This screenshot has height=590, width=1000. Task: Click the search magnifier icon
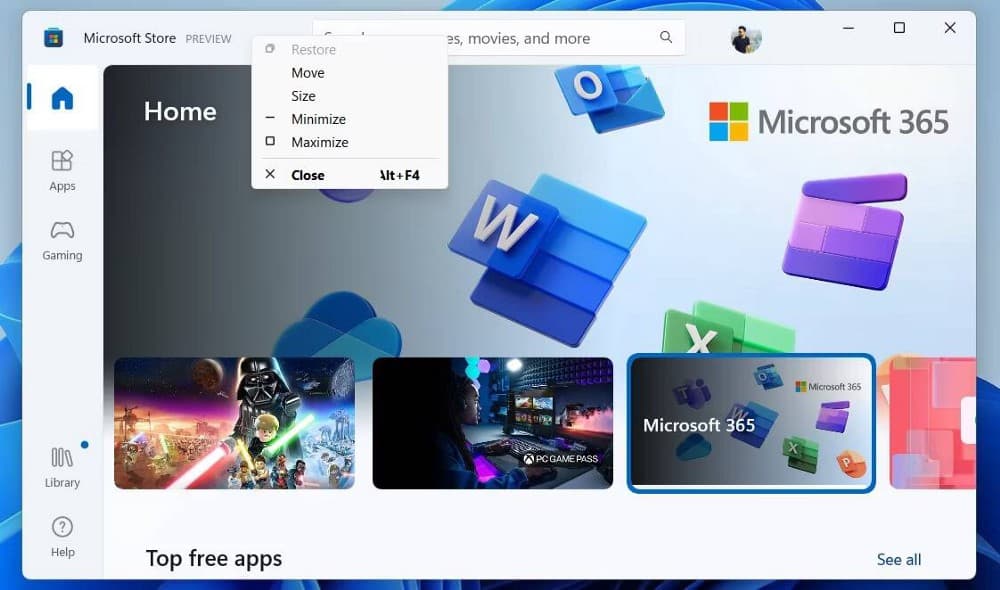click(666, 37)
